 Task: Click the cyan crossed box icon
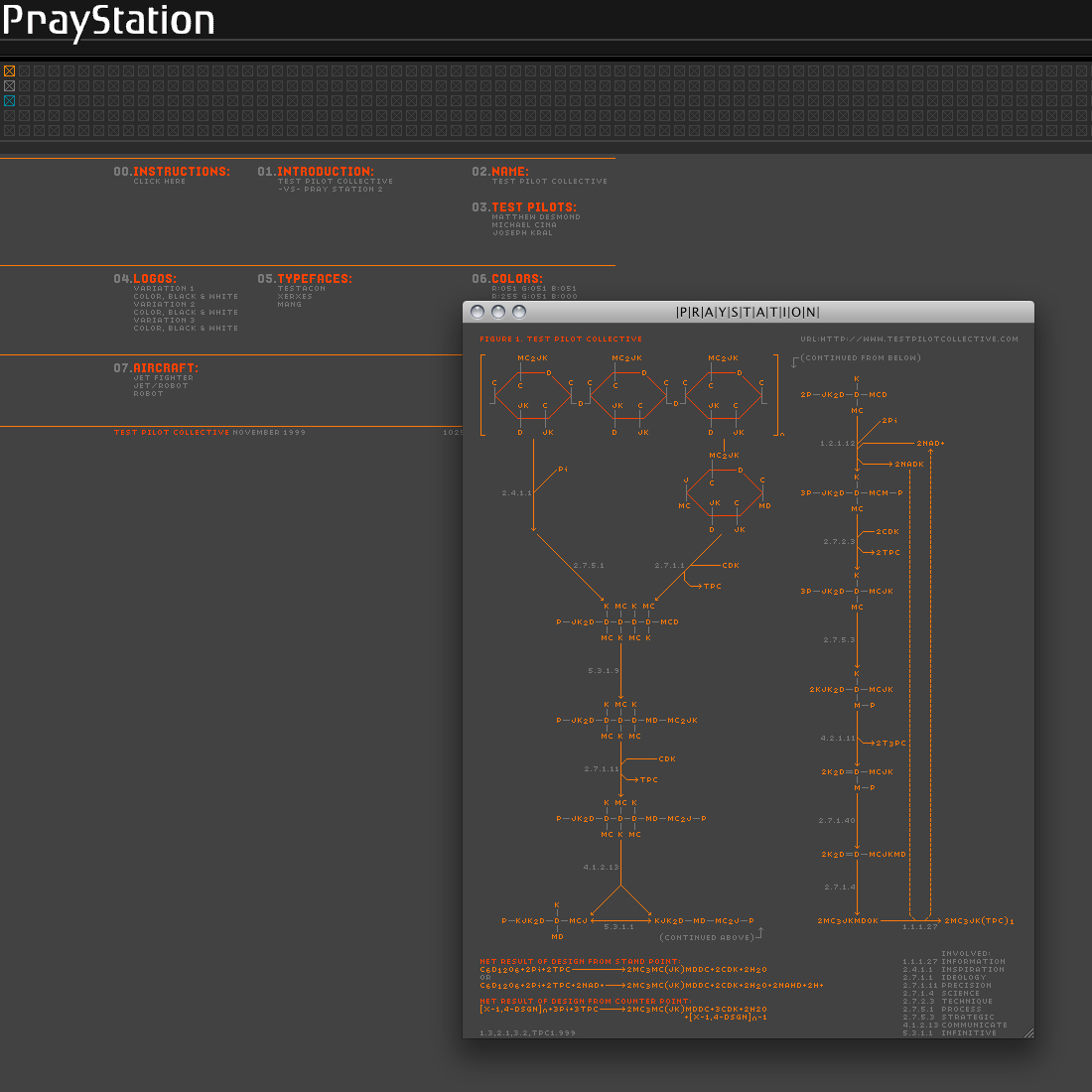click(x=10, y=101)
